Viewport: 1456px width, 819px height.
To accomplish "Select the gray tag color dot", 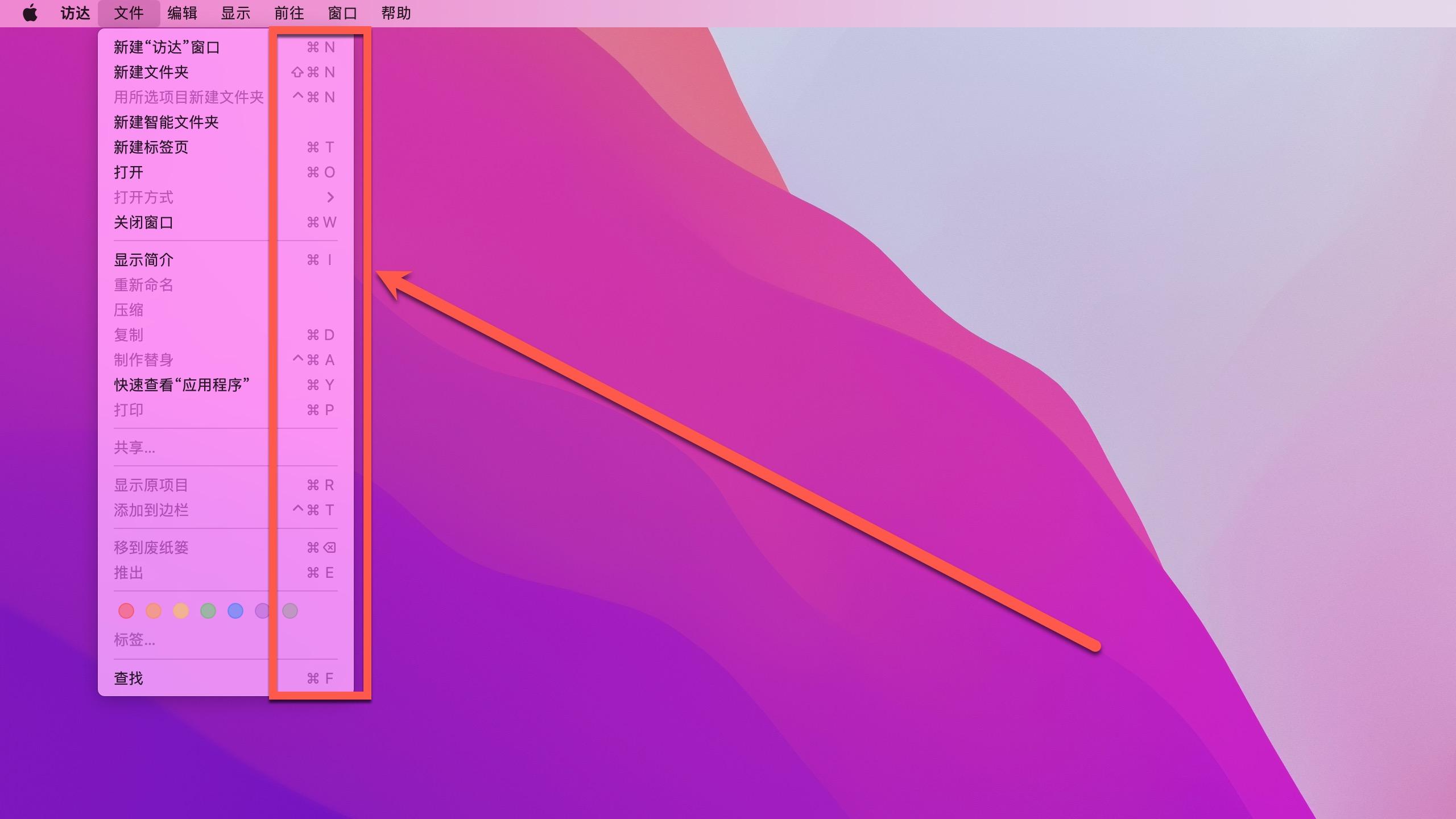I will pyautogui.click(x=290, y=611).
